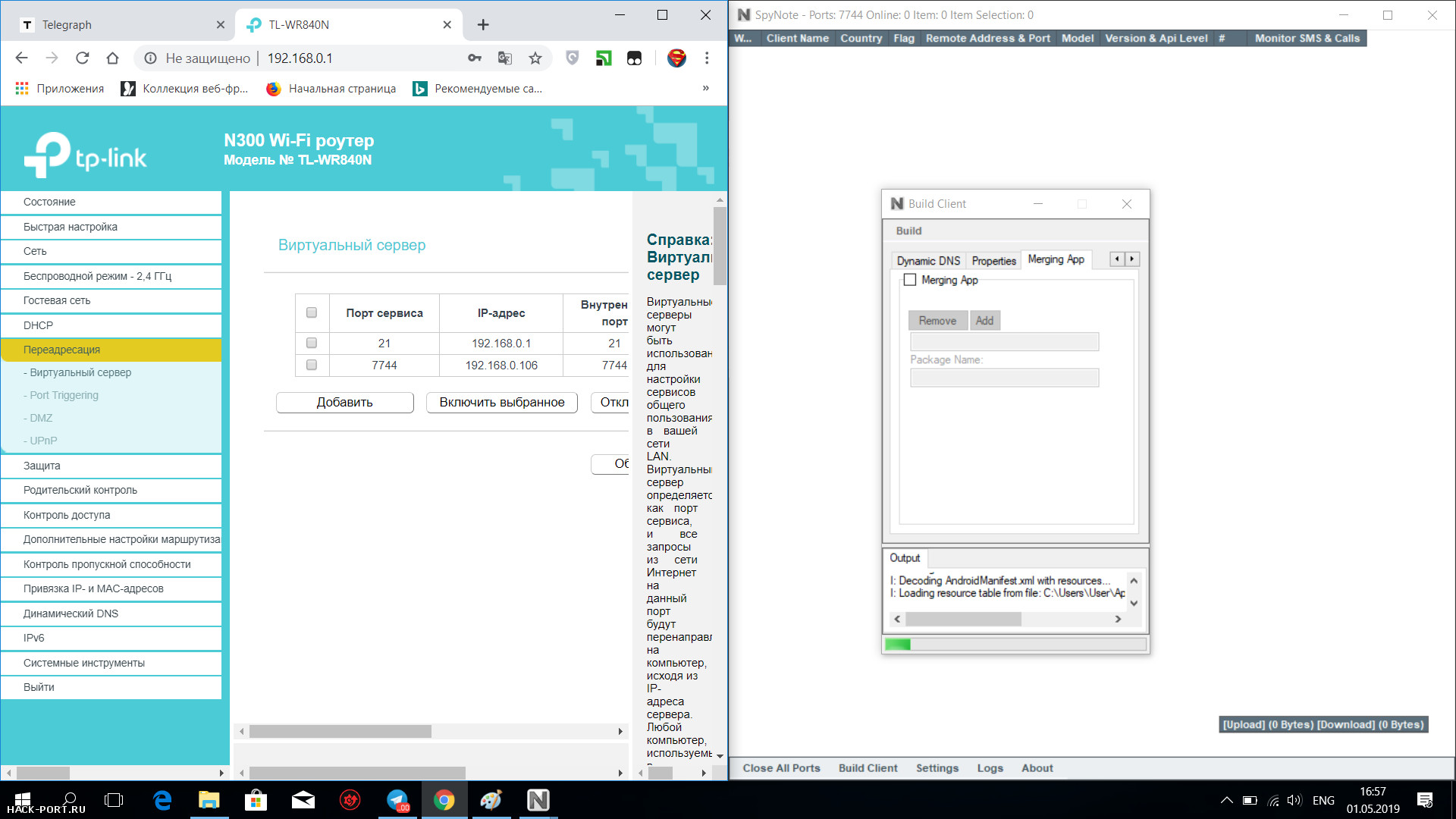The height and width of the screenshot is (819, 1456).
Task: Open a new Chrome tab
Action: [483, 25]
